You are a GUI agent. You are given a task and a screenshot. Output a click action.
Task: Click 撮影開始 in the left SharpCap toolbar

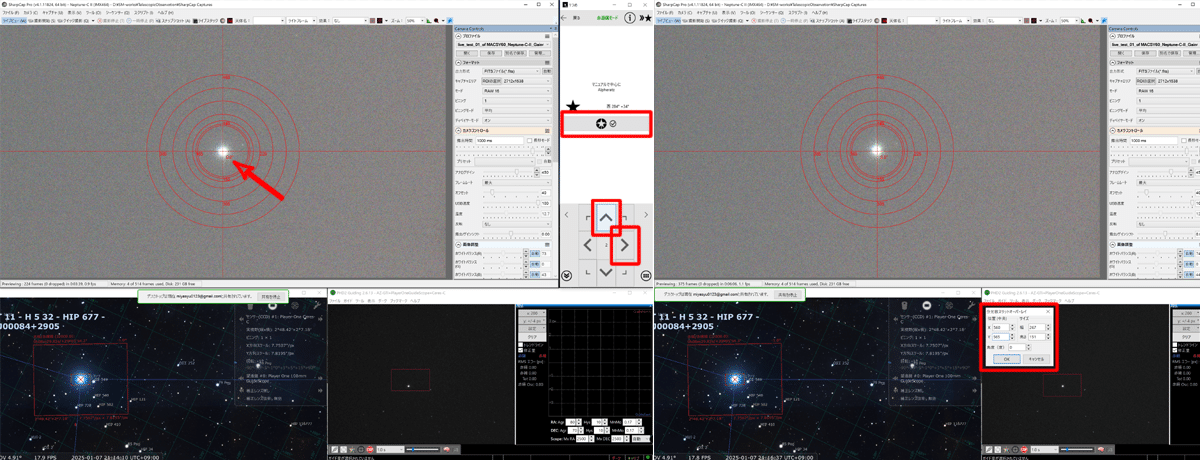(44, 21)
